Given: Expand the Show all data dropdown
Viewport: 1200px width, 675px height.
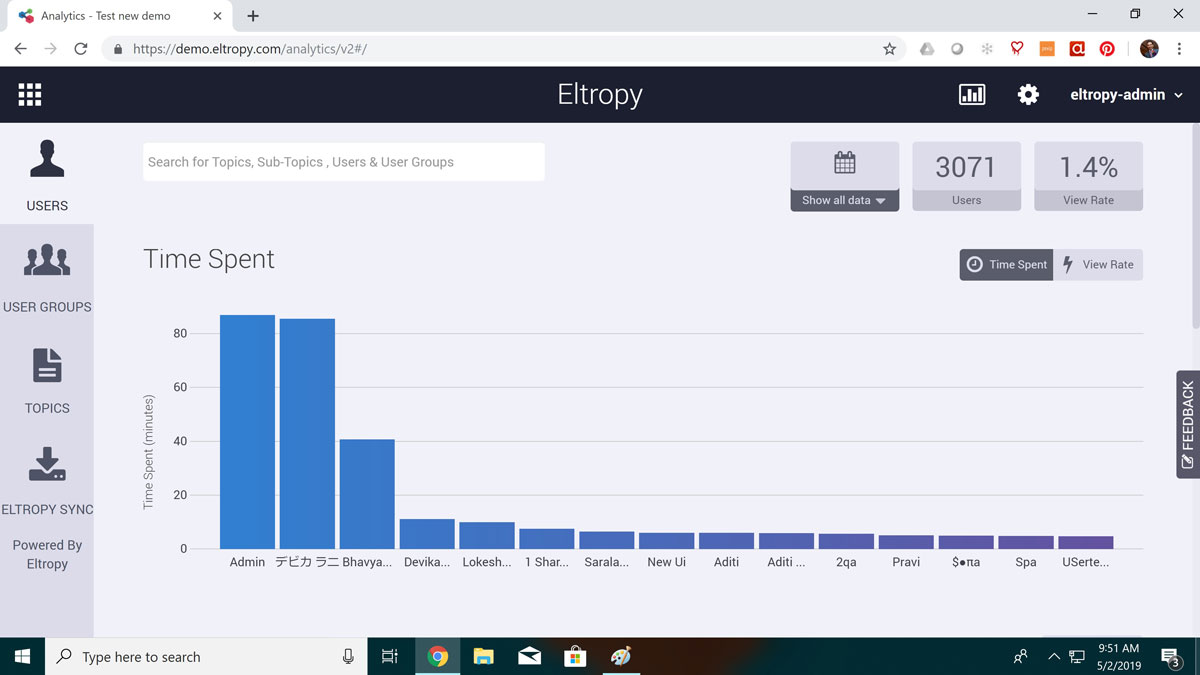Looking at the screenshot, I should click(844, 200).
